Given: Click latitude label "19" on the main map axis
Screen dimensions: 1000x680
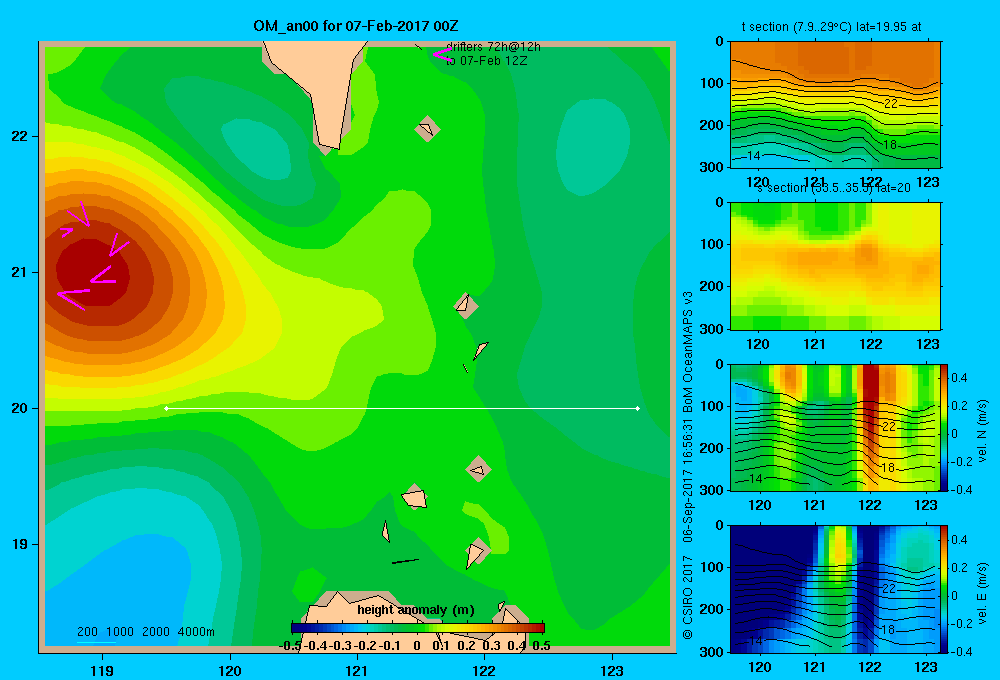Looking at the screenshot, I should (20, 544).
